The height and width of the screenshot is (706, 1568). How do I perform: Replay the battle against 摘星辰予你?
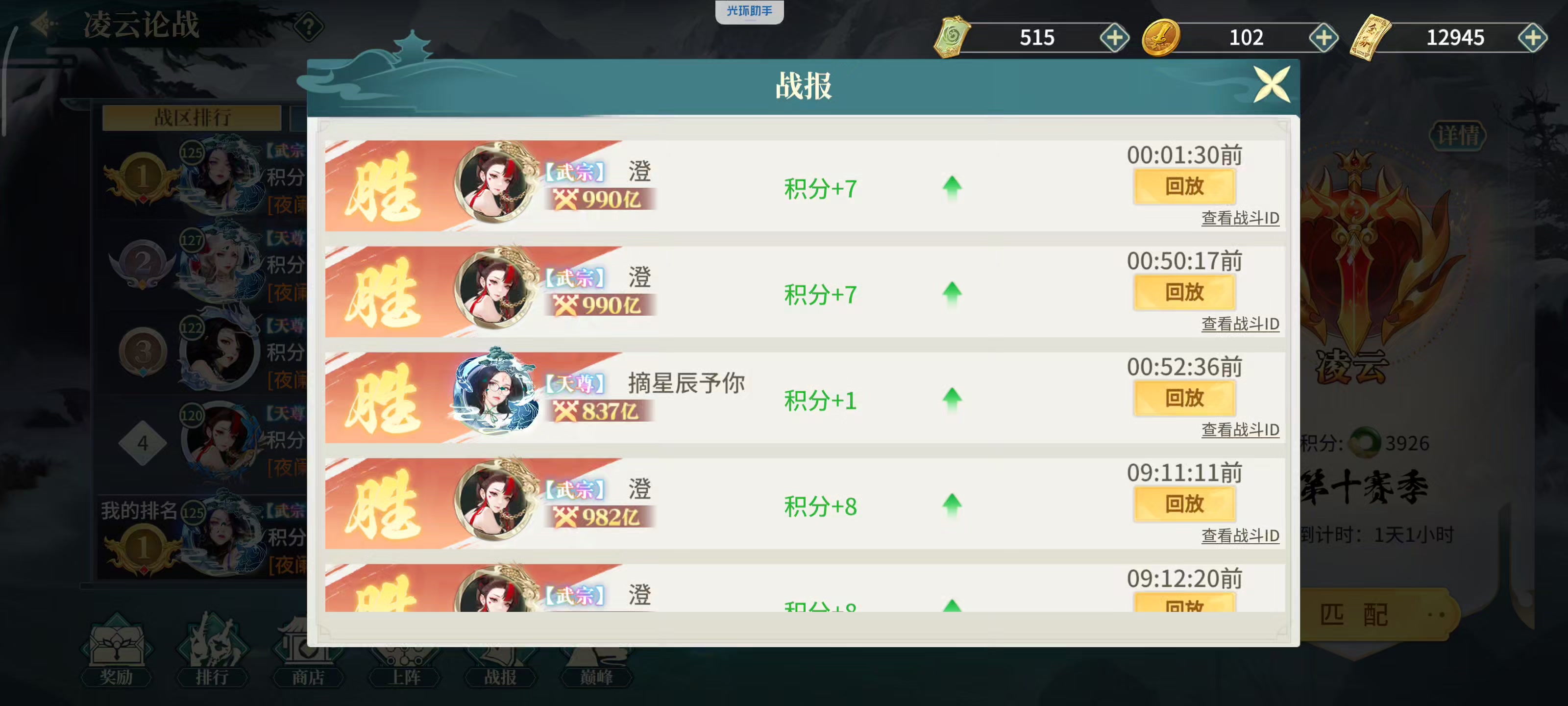tap(1184, 399)
